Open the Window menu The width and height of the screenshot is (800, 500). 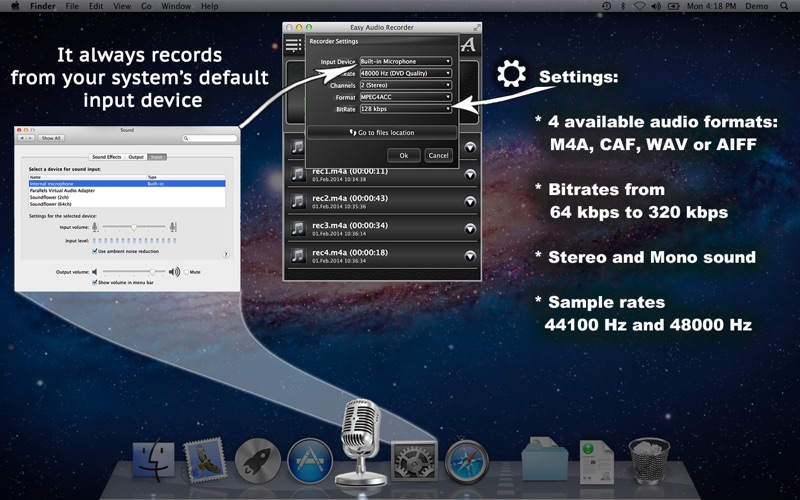pos(176,6)
